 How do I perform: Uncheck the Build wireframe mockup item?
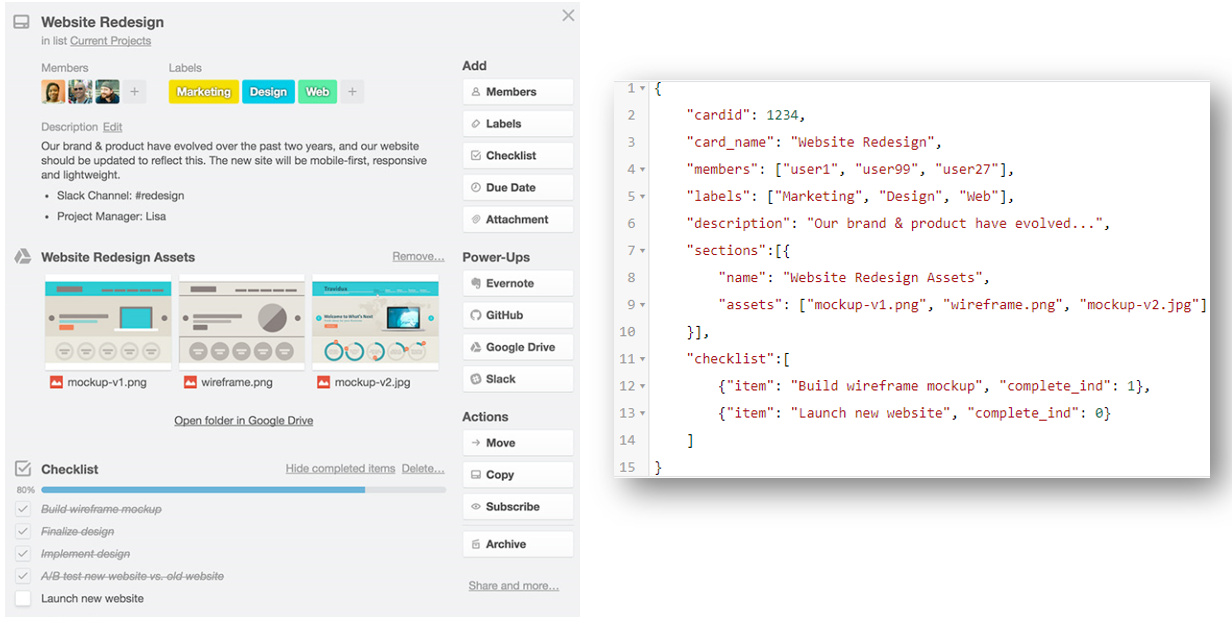click(23, 509)
